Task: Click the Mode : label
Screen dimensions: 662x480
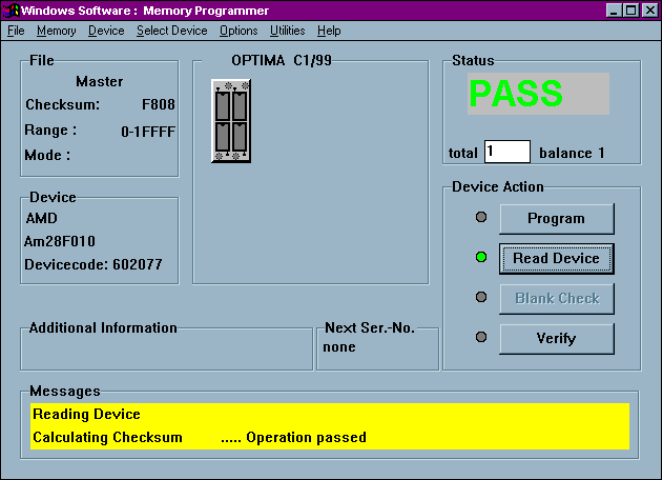Action: click(x=47, y=155)
